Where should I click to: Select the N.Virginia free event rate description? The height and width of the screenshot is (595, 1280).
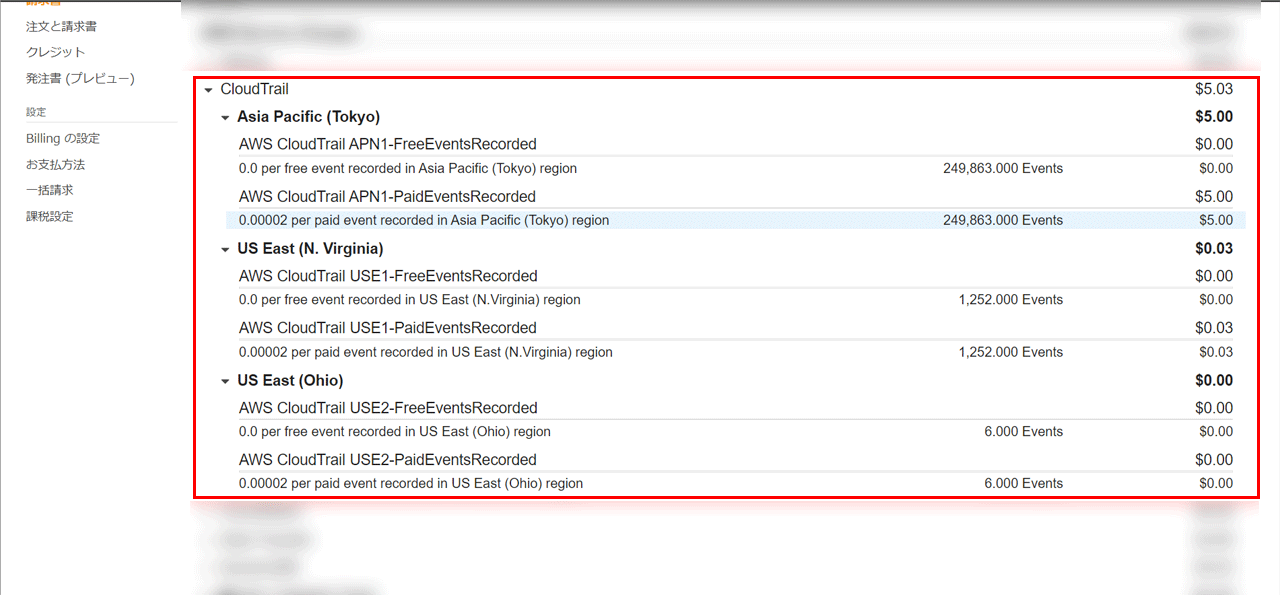click(410, 300)
